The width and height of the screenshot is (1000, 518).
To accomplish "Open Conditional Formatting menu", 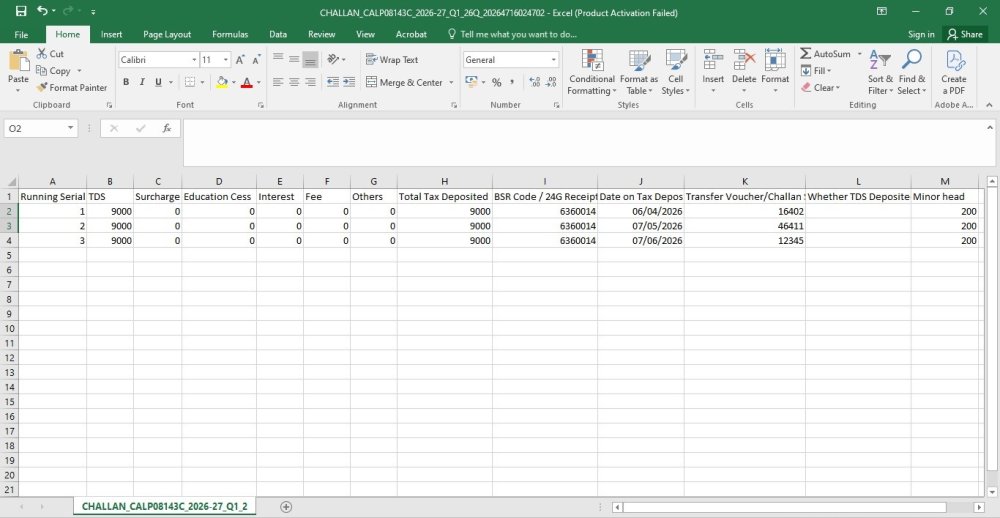I will [x=592, y=73].
